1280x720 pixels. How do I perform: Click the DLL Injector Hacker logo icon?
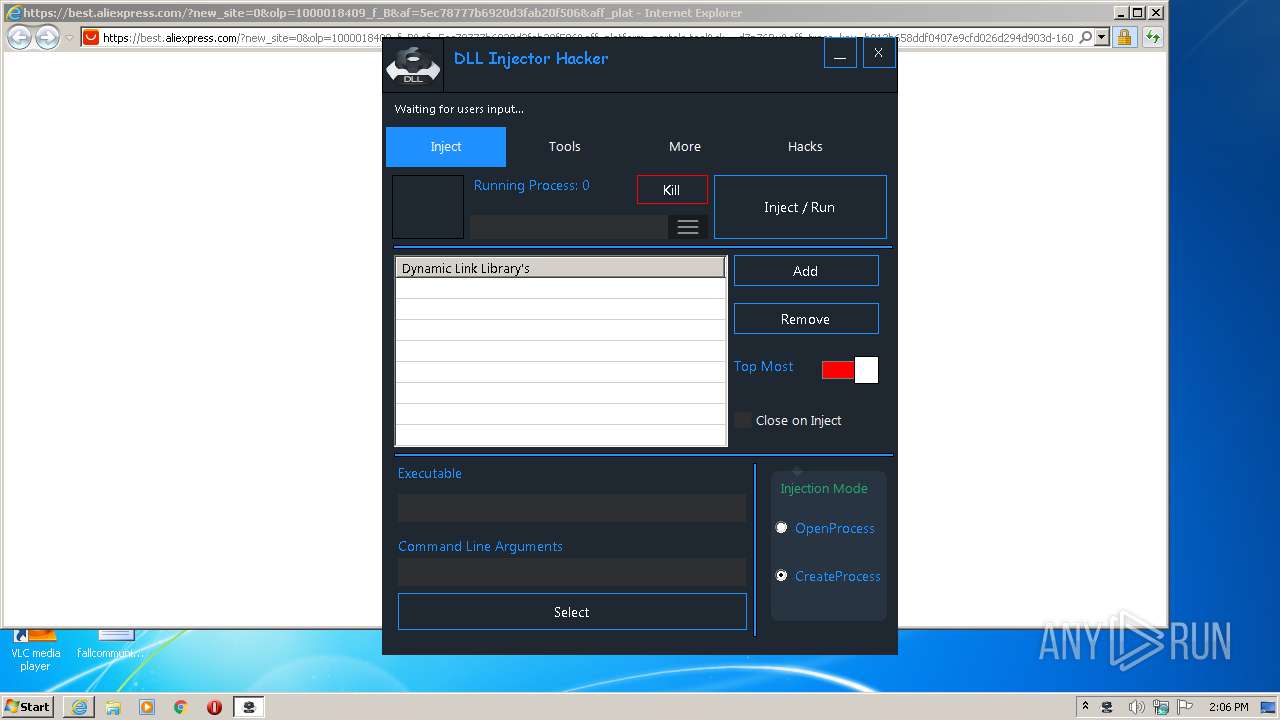413,65
